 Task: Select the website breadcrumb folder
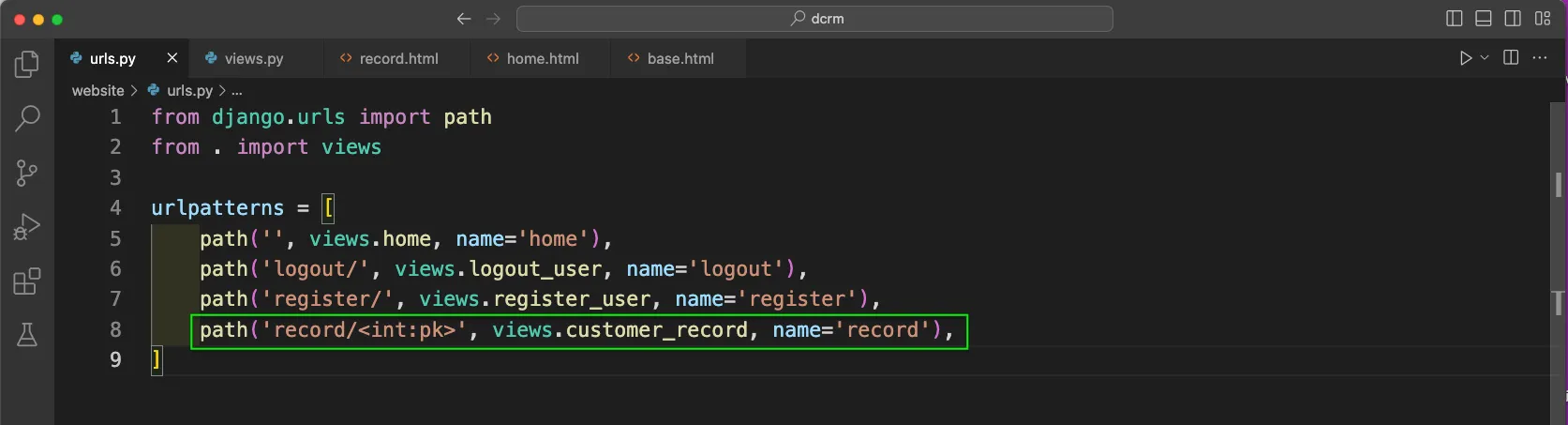pyautogui.click(x=97, y=90)
